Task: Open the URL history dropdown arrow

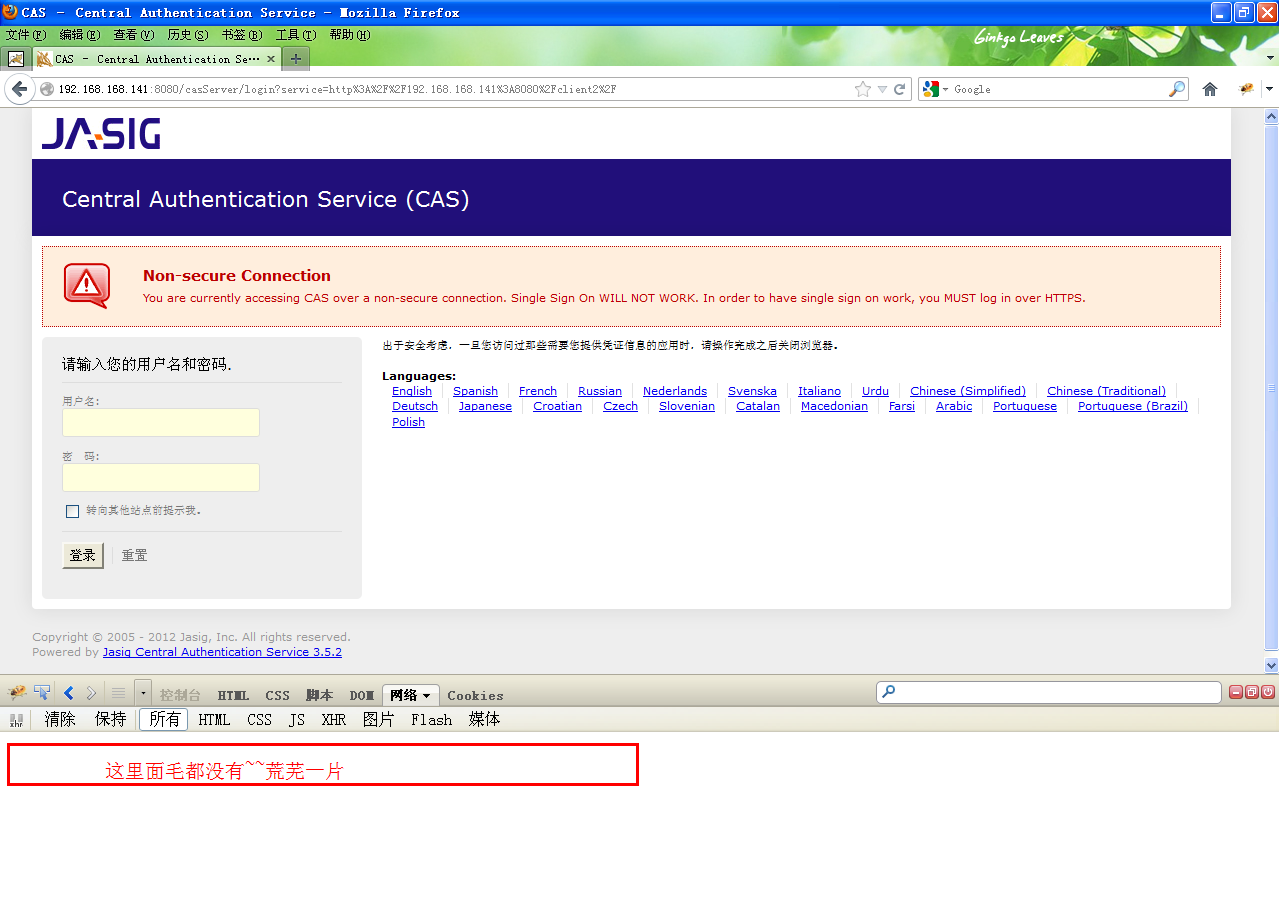Action: tap(882, 89)
